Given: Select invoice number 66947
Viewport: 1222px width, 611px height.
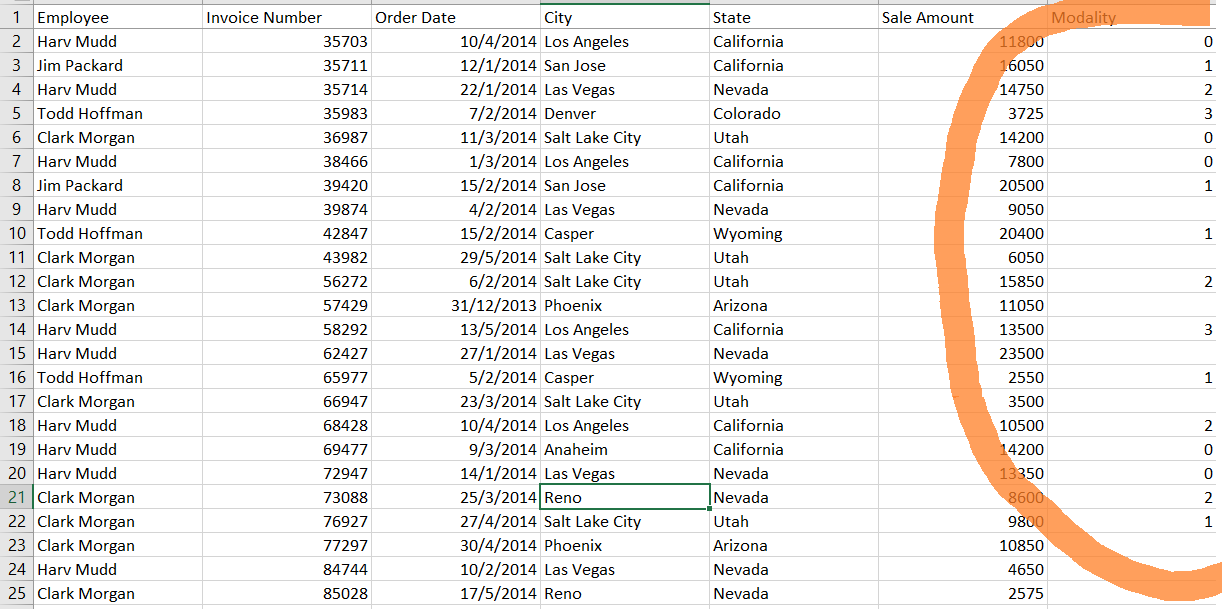Looking at the screenshot, I should pyautogui.click(x=287, y=401).
